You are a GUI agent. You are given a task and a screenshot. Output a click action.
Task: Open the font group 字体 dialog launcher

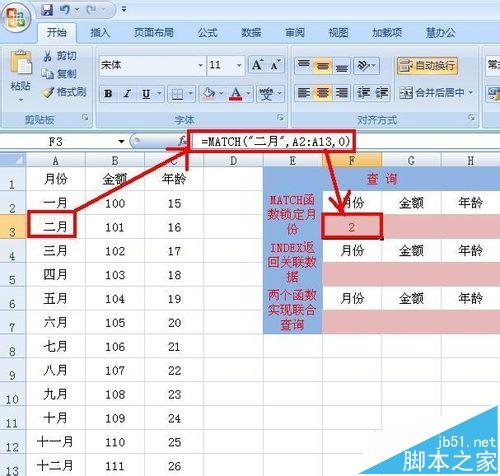pyautogui.click(x=280, y=117)
